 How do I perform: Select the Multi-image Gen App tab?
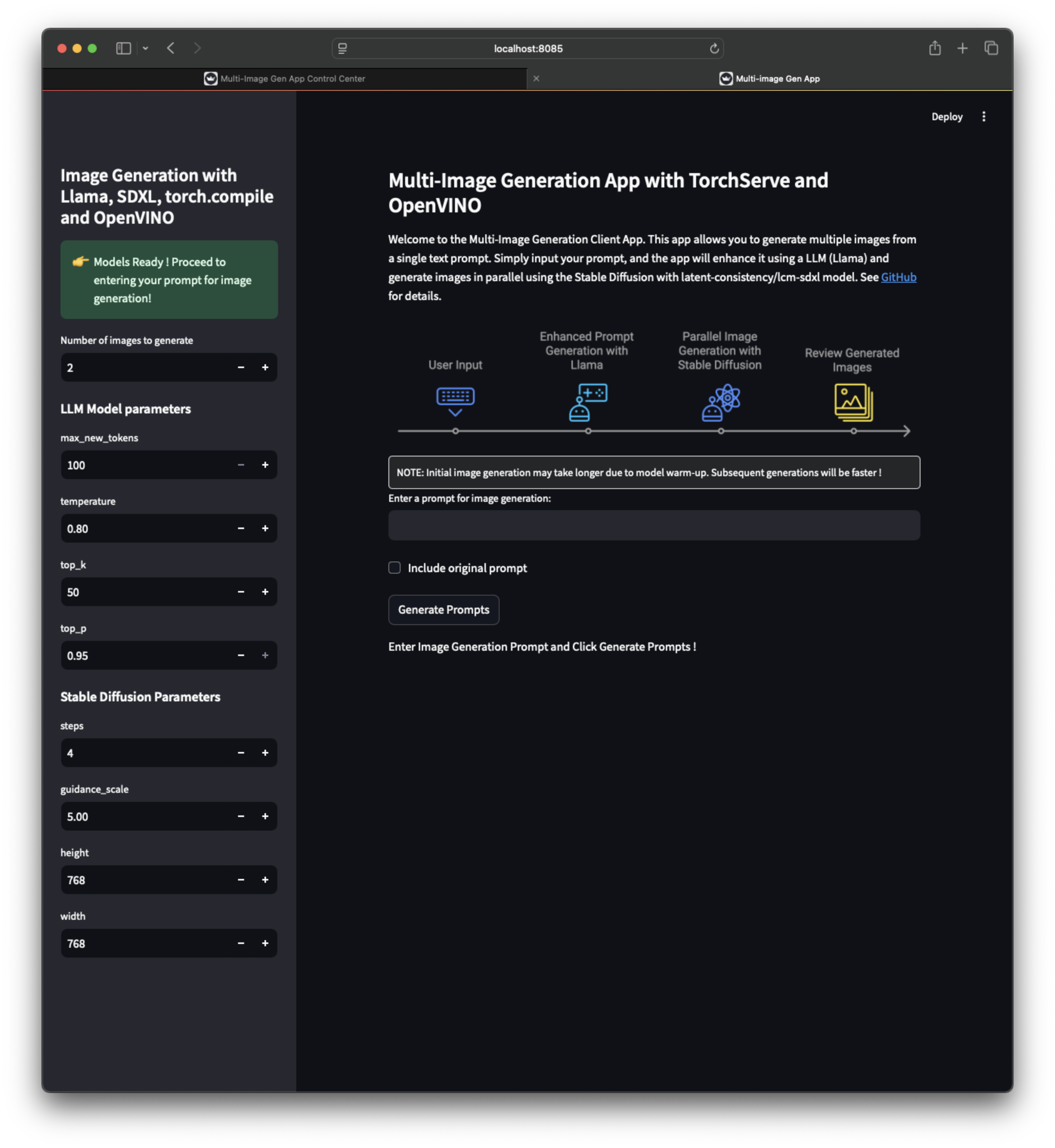(770, 79)
